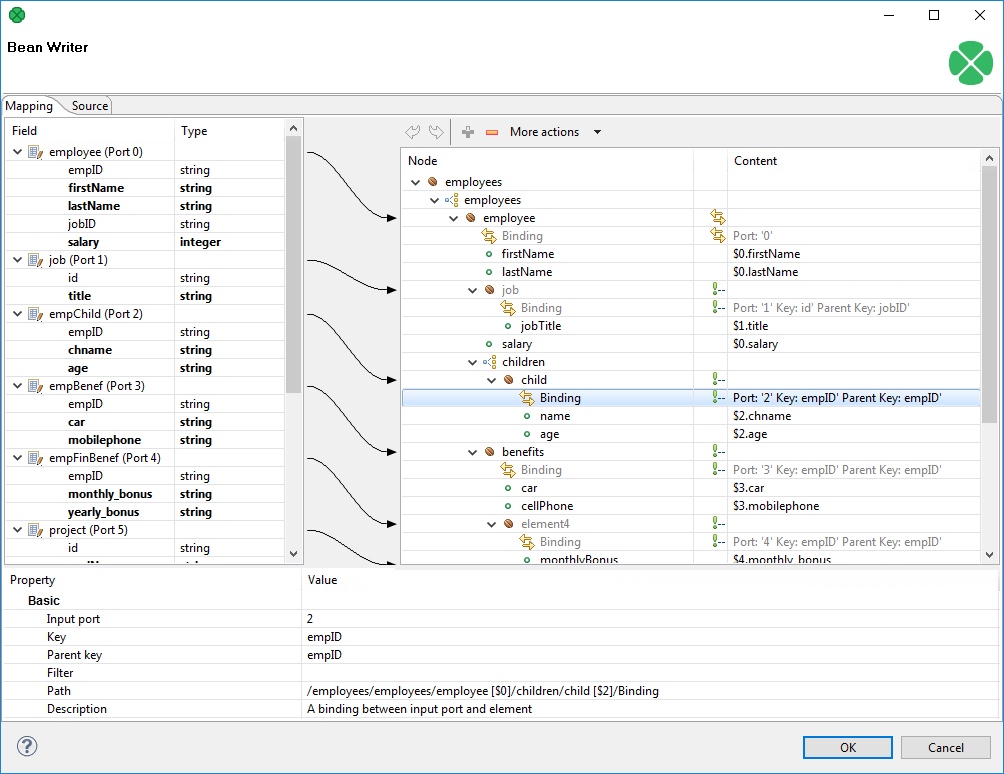Click the employee (Port 0) record icon

(x=35, y=152)
